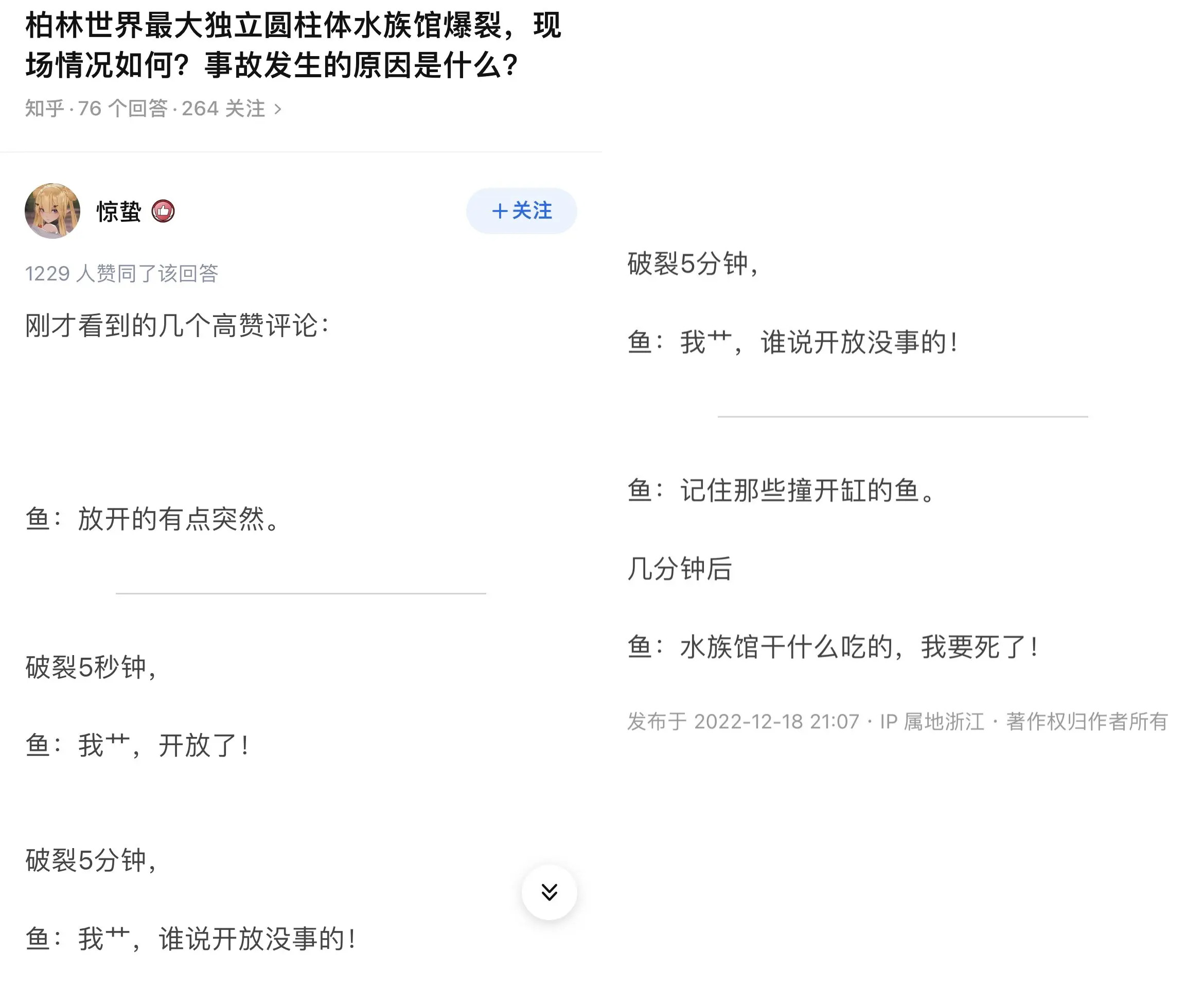Click the 发布于 2022-12-18 21:07 timestamp
This screenshot has width=1204, height=986.
click(743, 721)
